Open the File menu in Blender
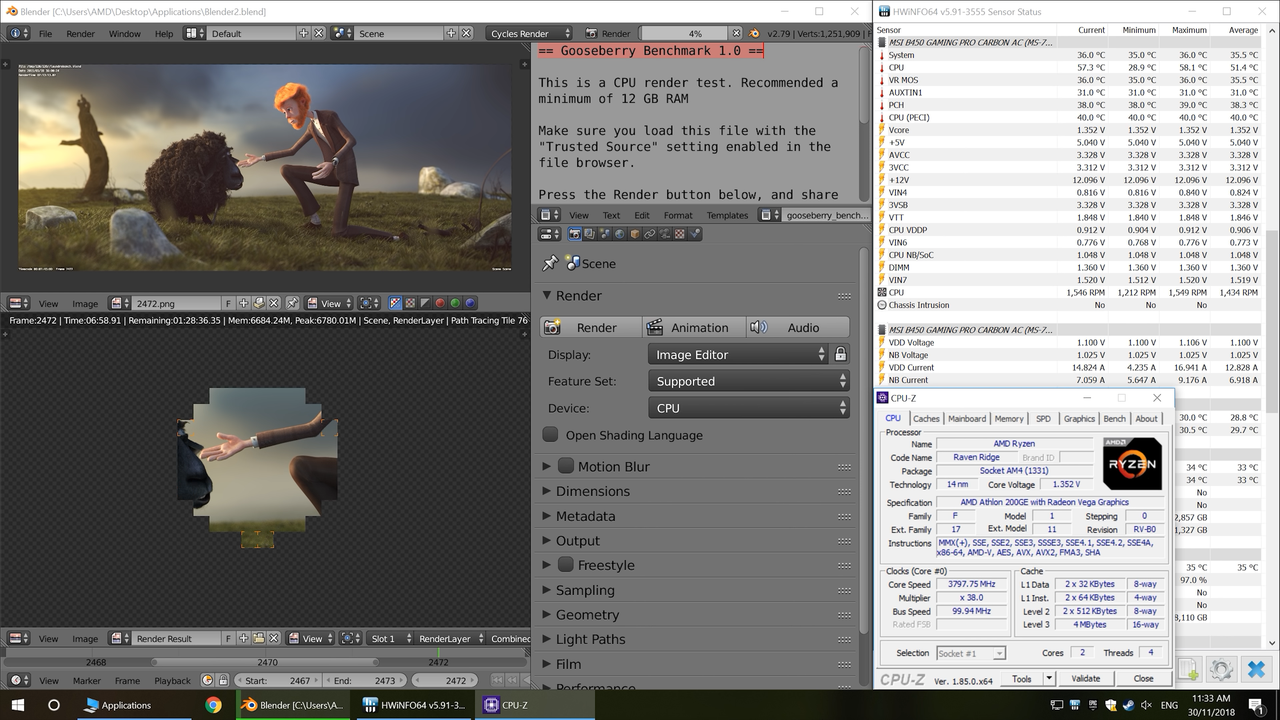This screenshot has width=1280, height=720. 45,33
